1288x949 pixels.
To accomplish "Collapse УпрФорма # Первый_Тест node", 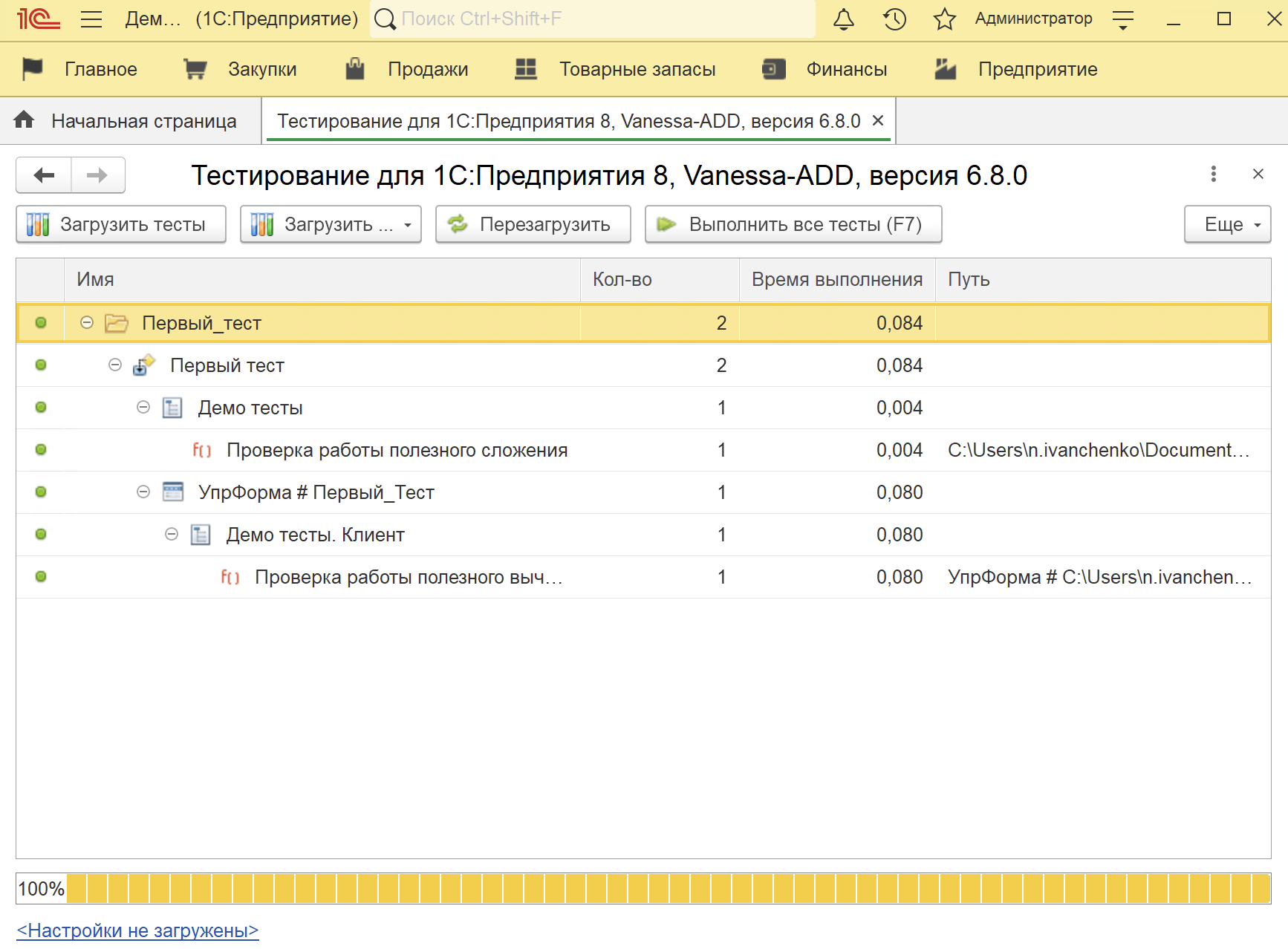I will point(143,492).
